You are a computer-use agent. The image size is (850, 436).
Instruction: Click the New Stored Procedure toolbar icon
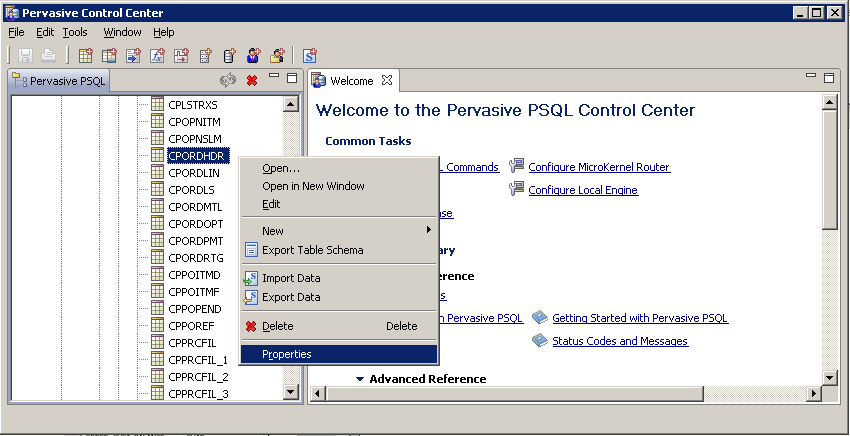(x=133, y=55)
